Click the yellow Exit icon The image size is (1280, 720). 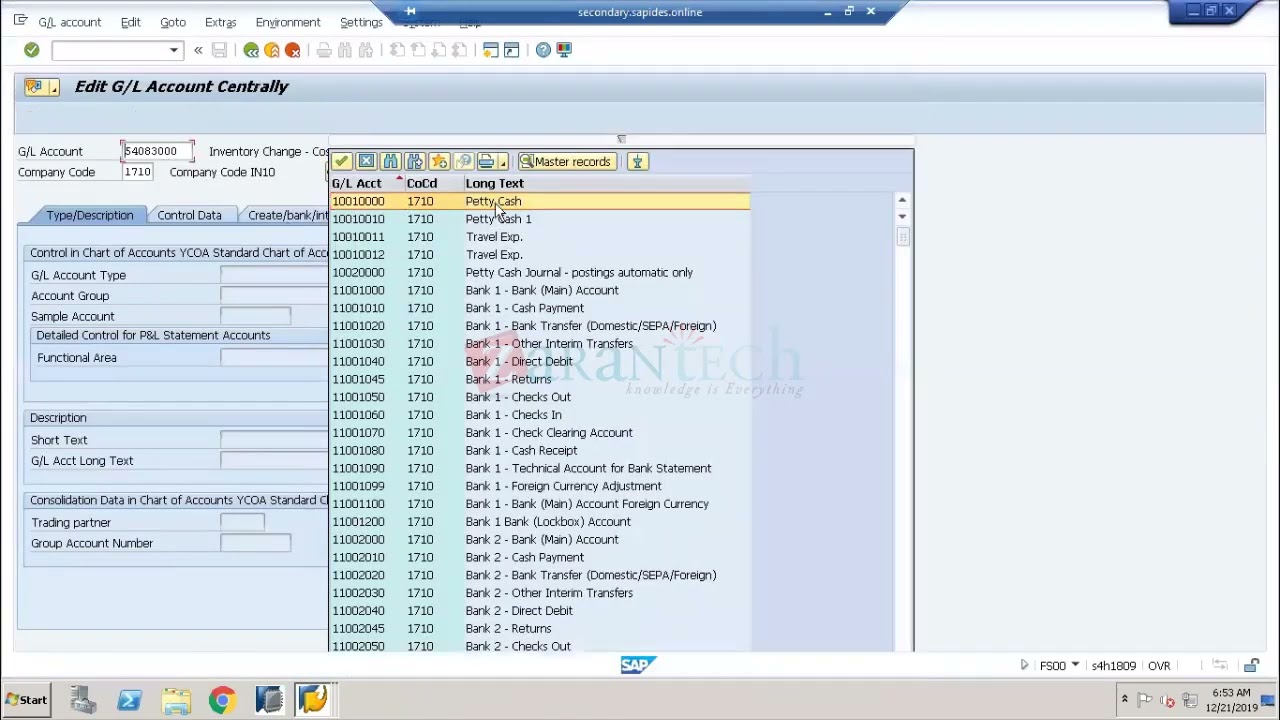[272, 50]
